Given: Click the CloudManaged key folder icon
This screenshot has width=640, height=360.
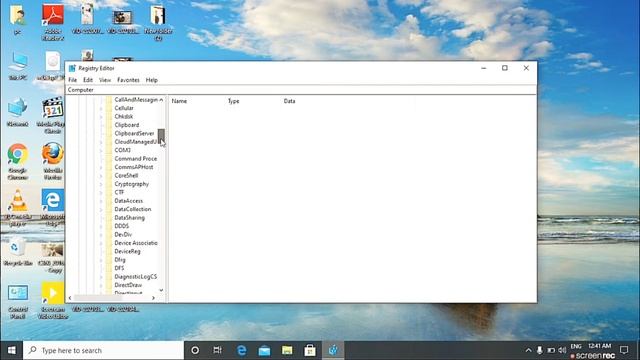Looking at the screenshot, I should (109, 142).
